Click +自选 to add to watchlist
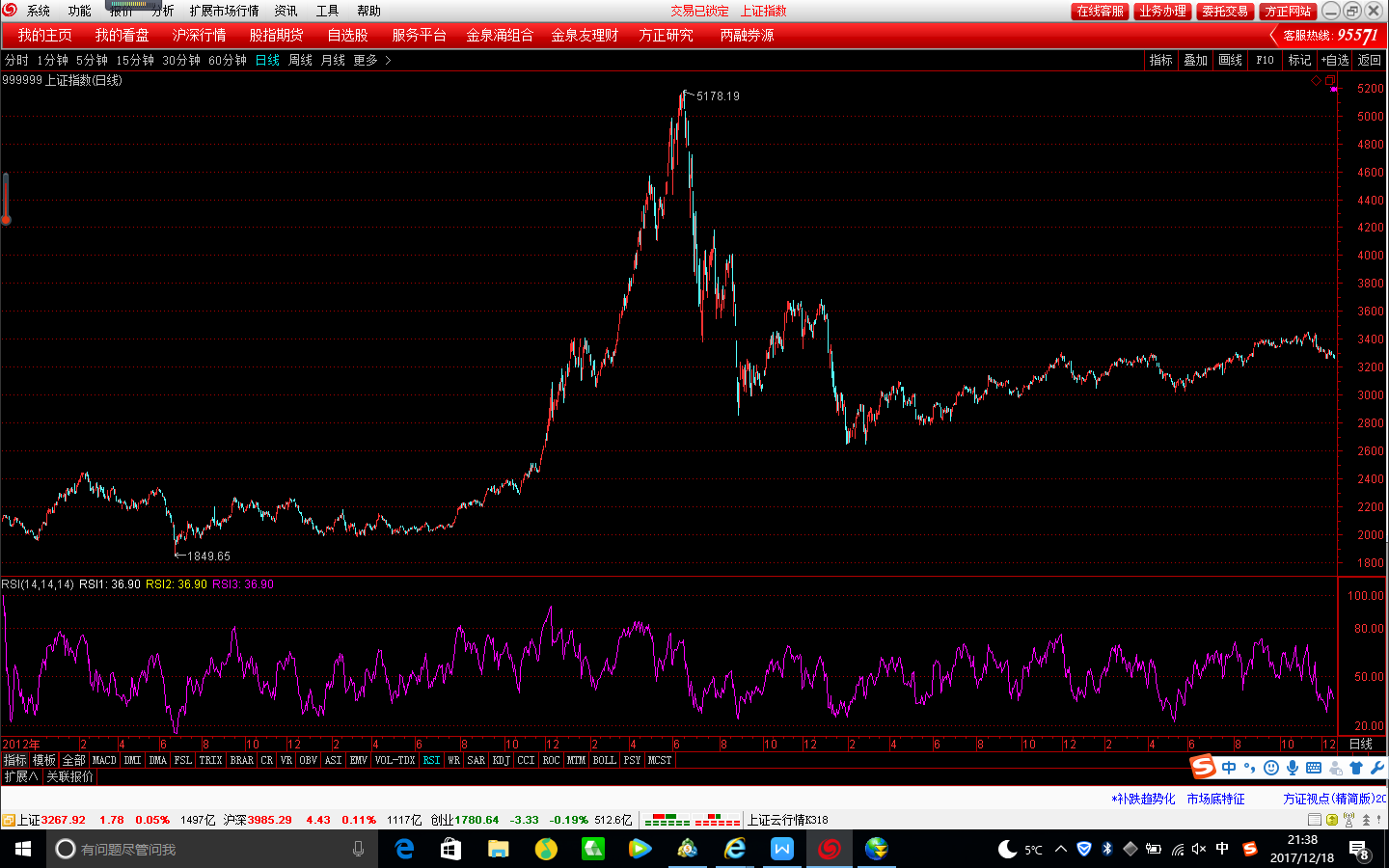The width and height of the screenshot is (1389, 868). click(1335, 60)
